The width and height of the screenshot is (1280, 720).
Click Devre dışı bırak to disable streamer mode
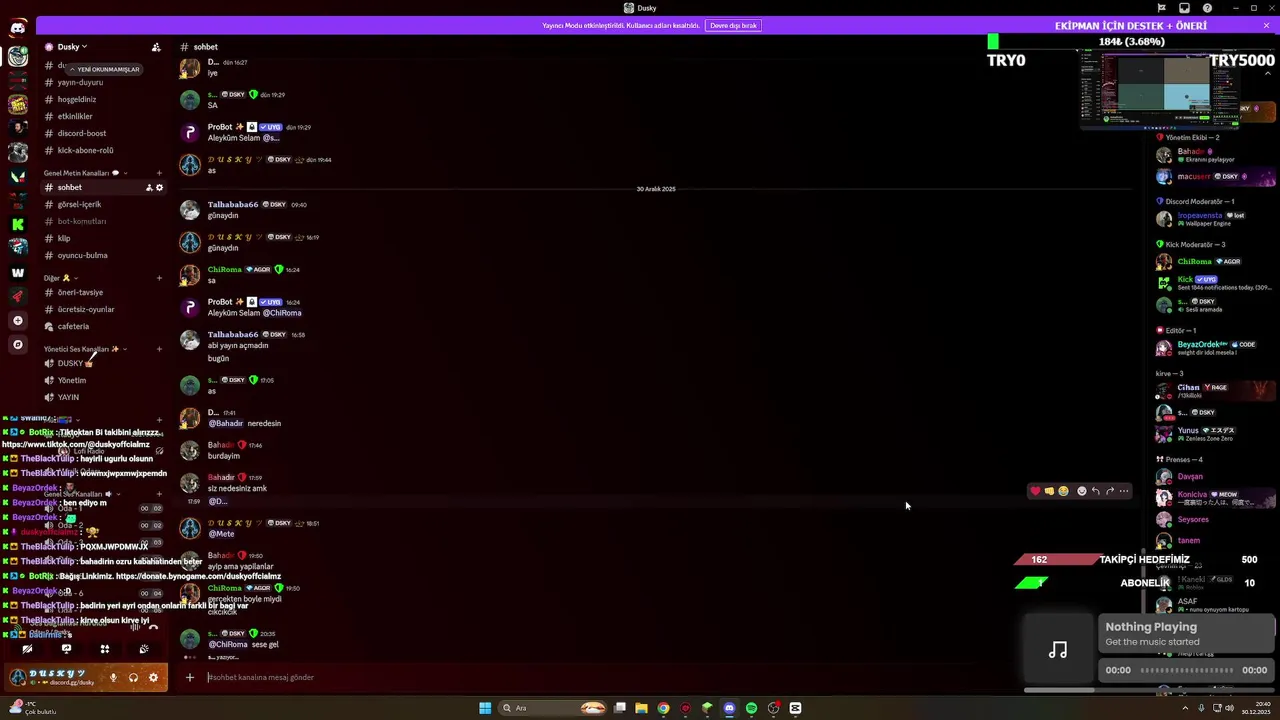tap(733, 25)
